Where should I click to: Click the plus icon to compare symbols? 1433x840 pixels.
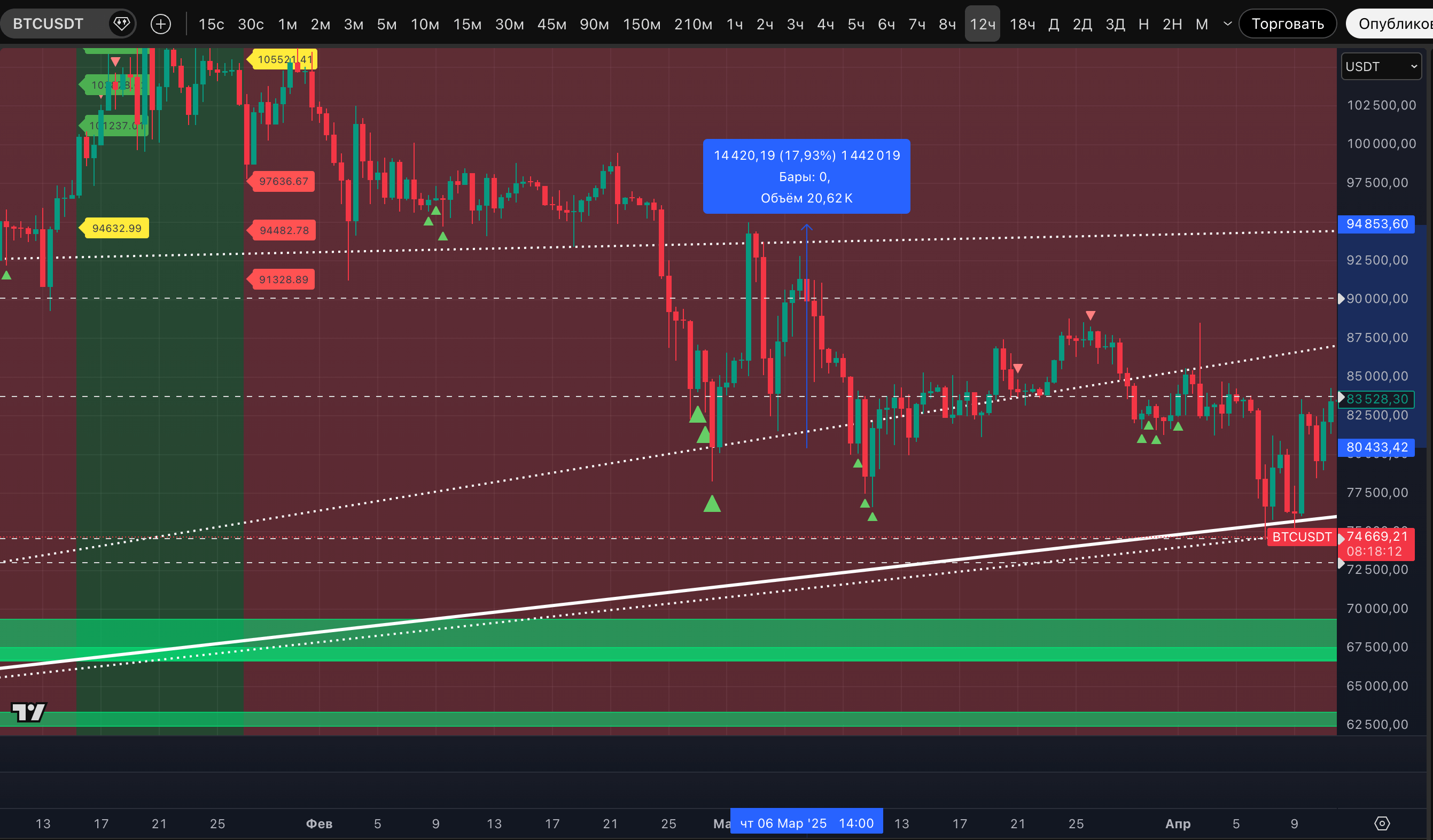161,24
